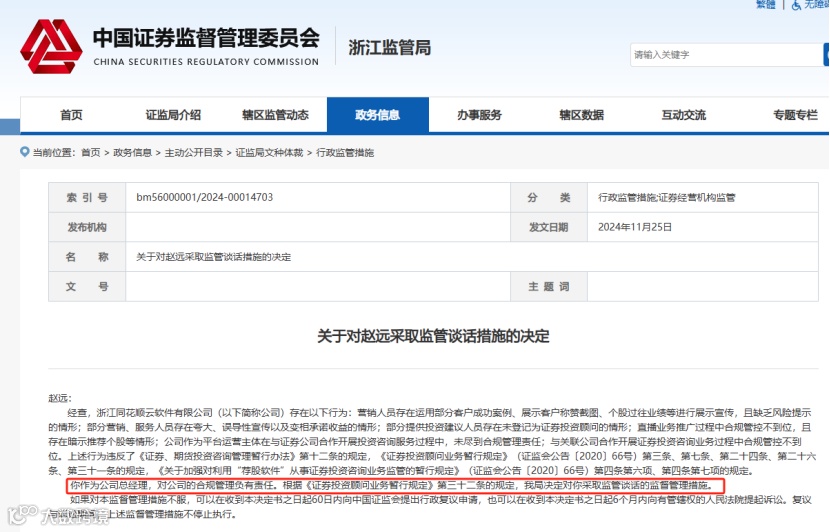Open the 首页 navigation tab
This screenshot has width=830, height=532.
[71, 115]
